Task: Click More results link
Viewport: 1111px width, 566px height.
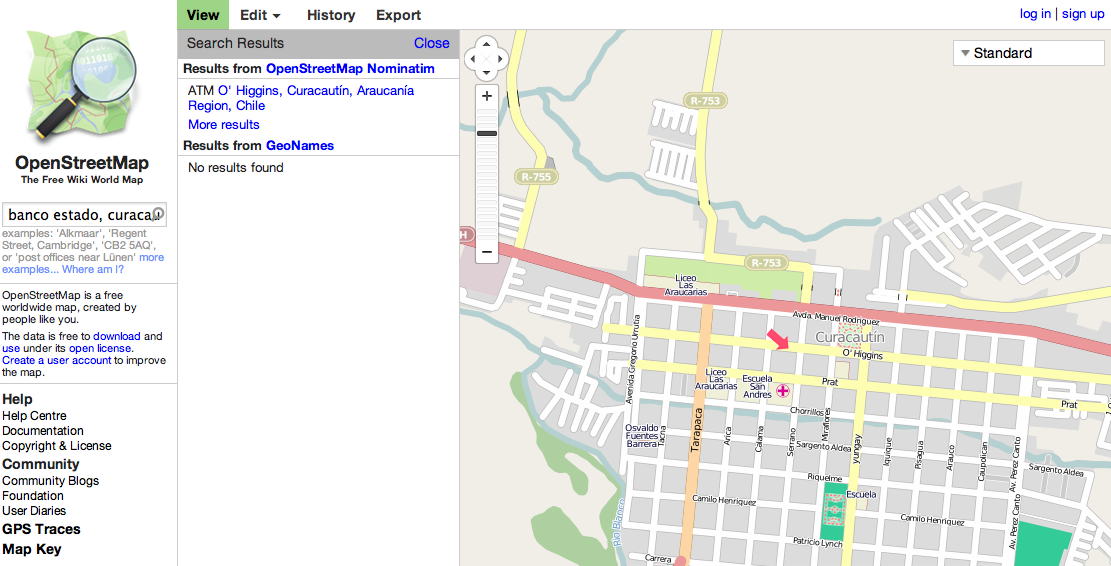Action: pos(224,125)
